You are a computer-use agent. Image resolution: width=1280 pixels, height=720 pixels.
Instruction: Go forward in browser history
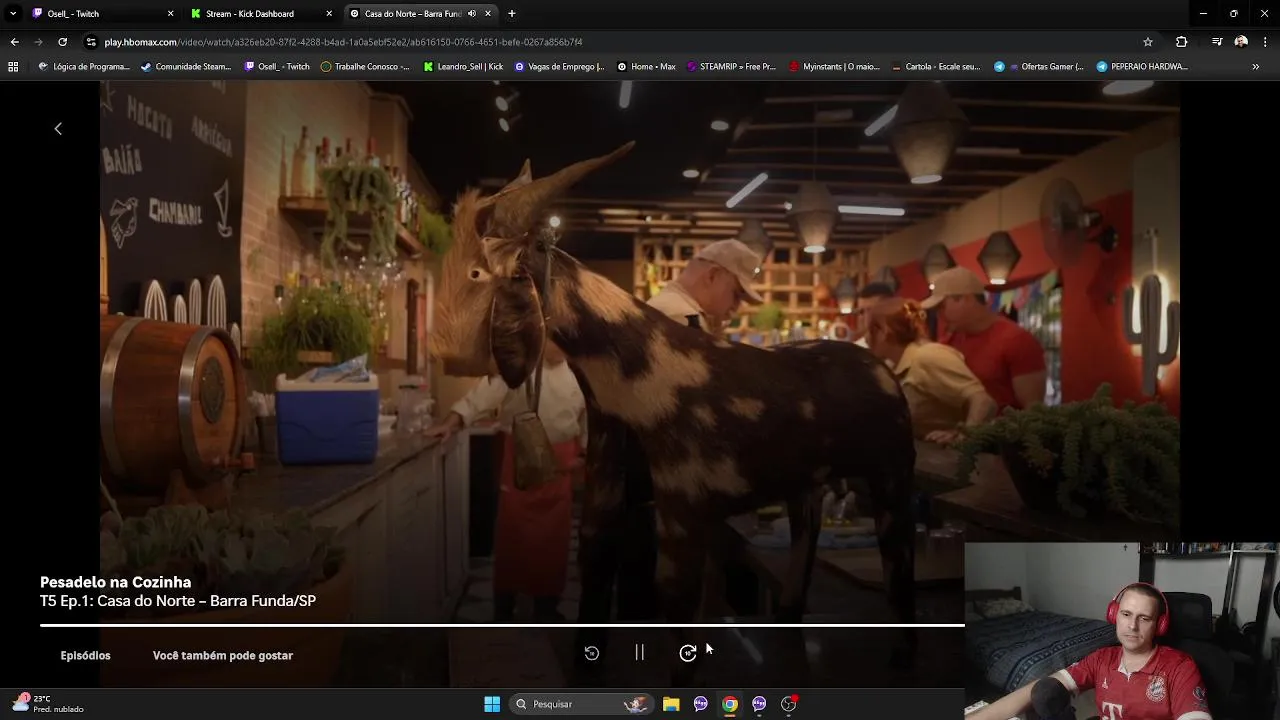pyautogui.click(x=38, y=42)
